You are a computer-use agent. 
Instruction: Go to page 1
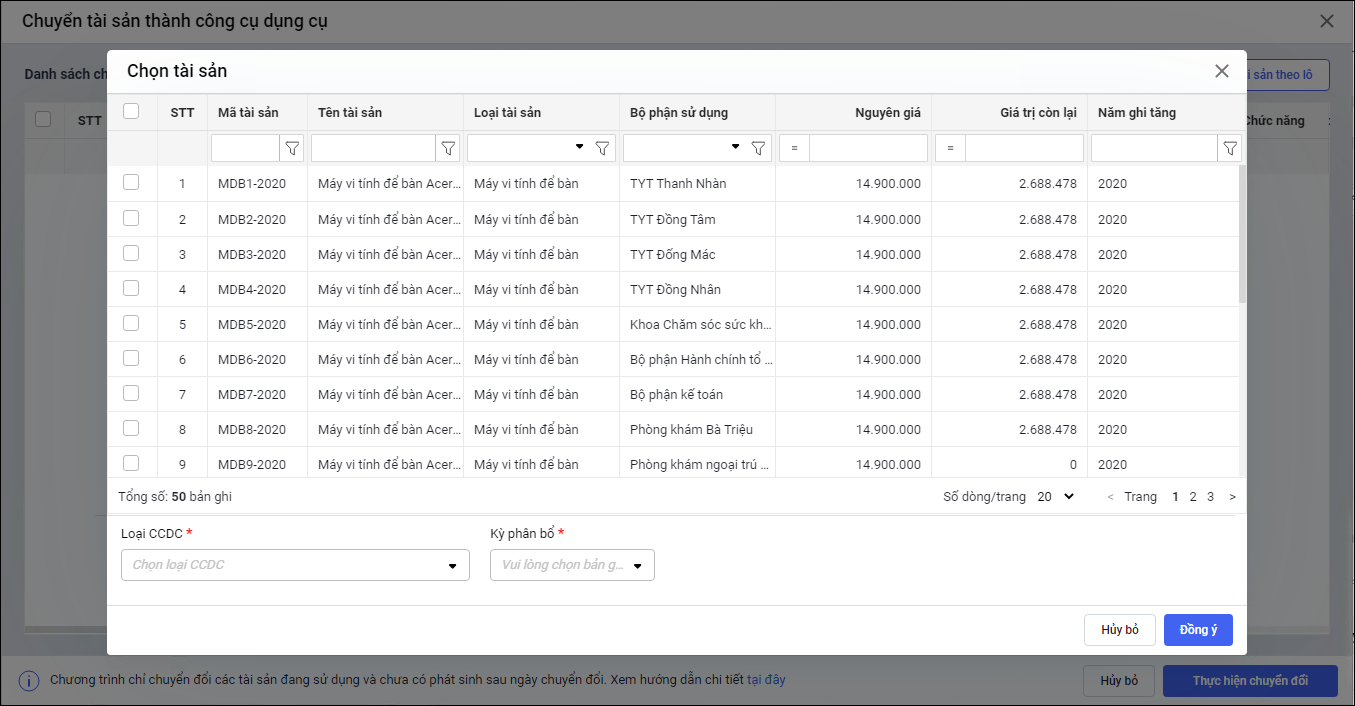(1176, 497)
